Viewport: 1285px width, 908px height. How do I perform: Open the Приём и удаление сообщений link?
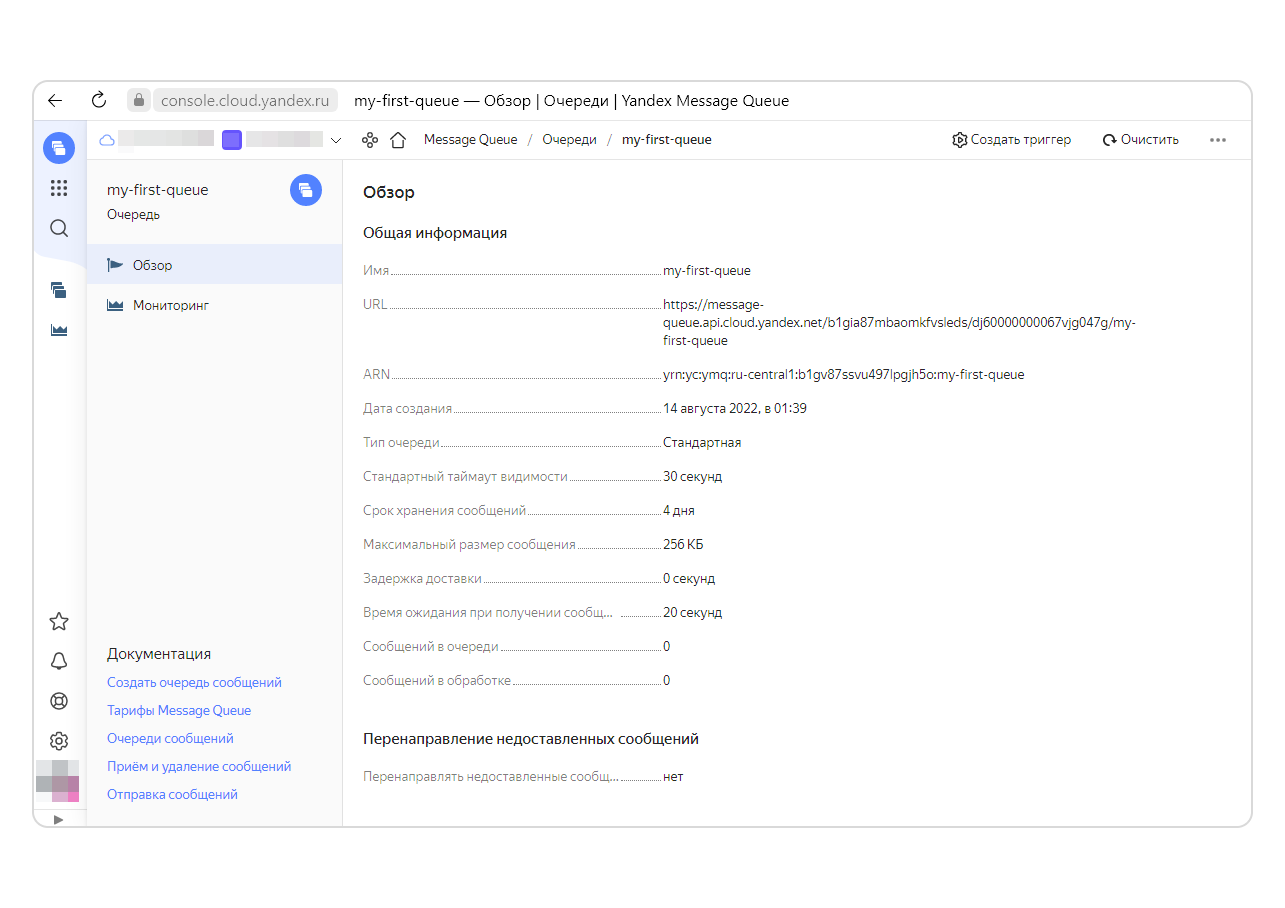coord(199,767)
